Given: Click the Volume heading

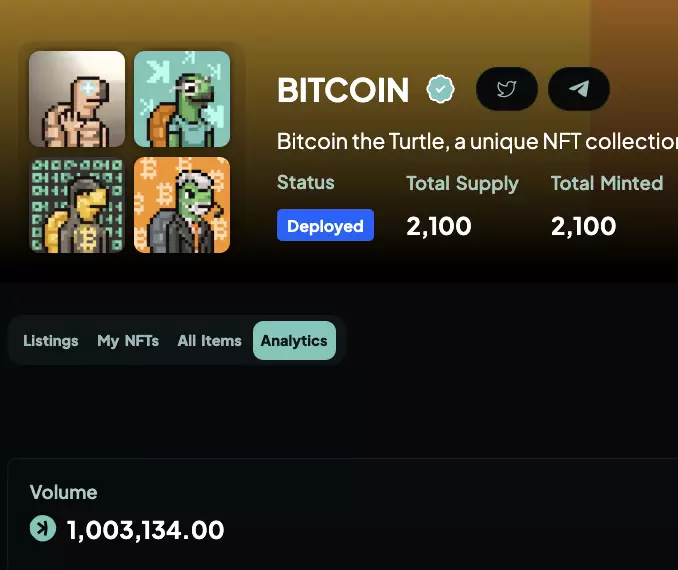Looking at the screenshot, I should click(x=64, y=492).
